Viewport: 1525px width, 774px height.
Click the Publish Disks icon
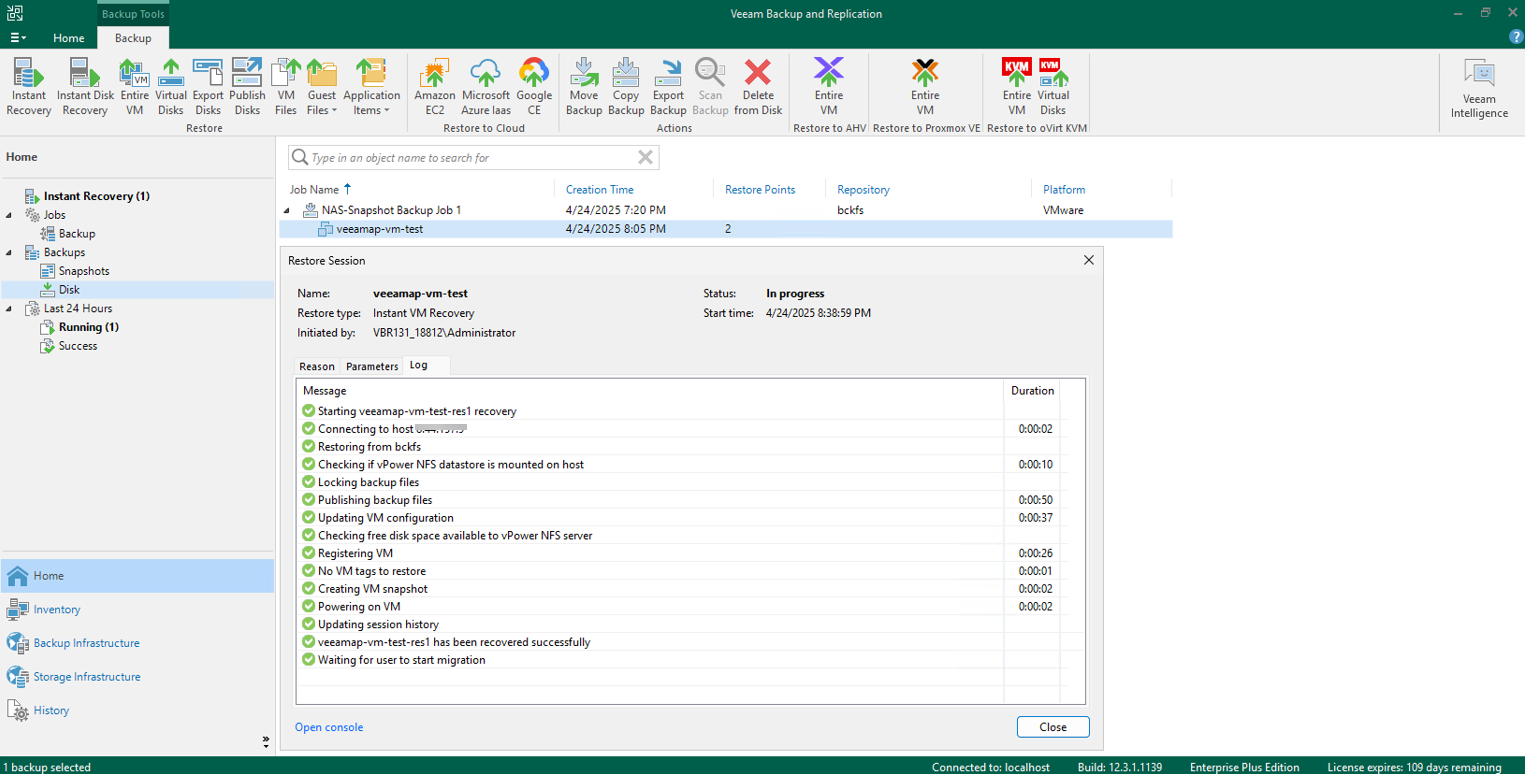tap(247, 87)
